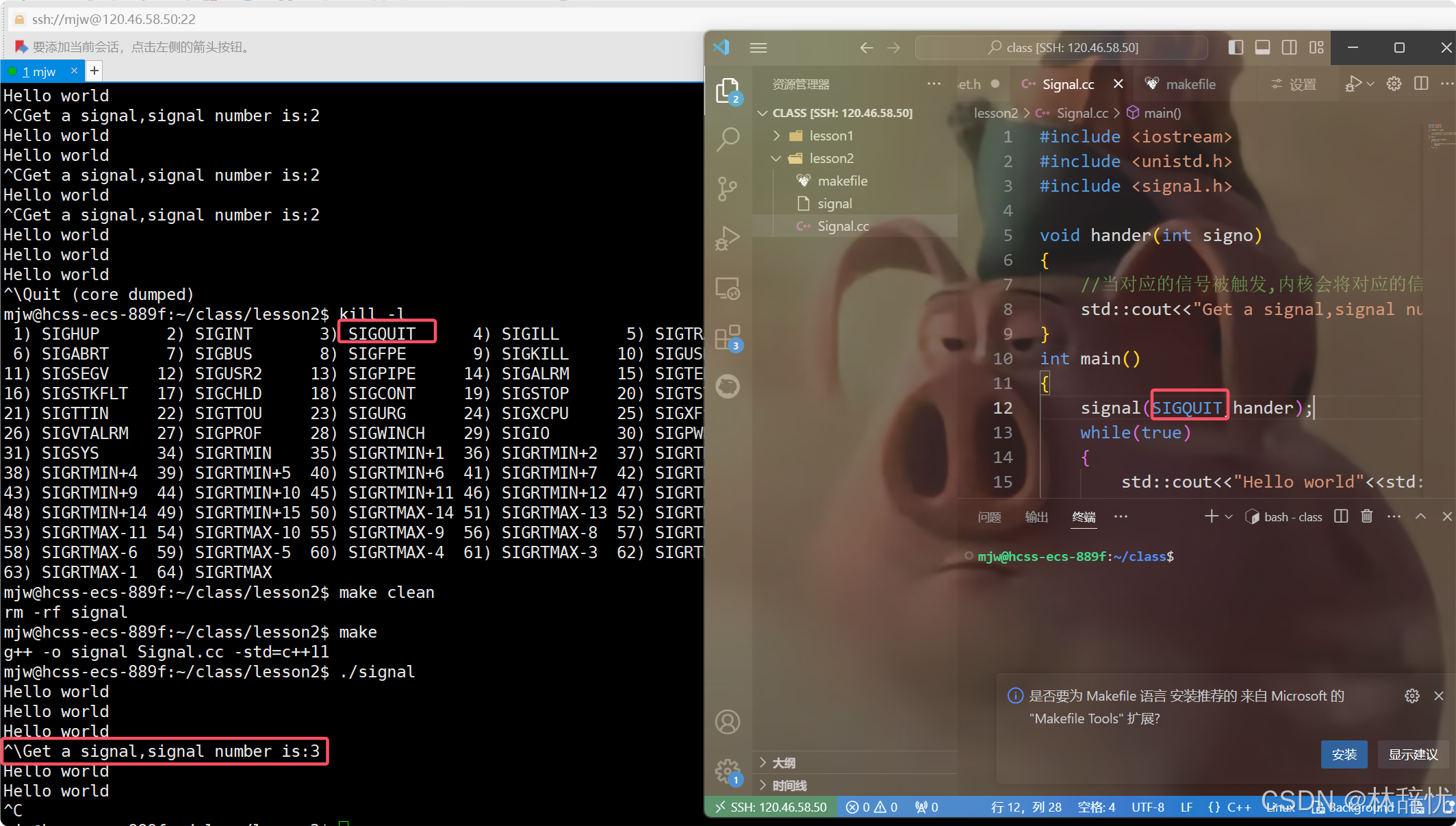
Task: Open the VS Code hamburger menu
Action: coord(758,47)
